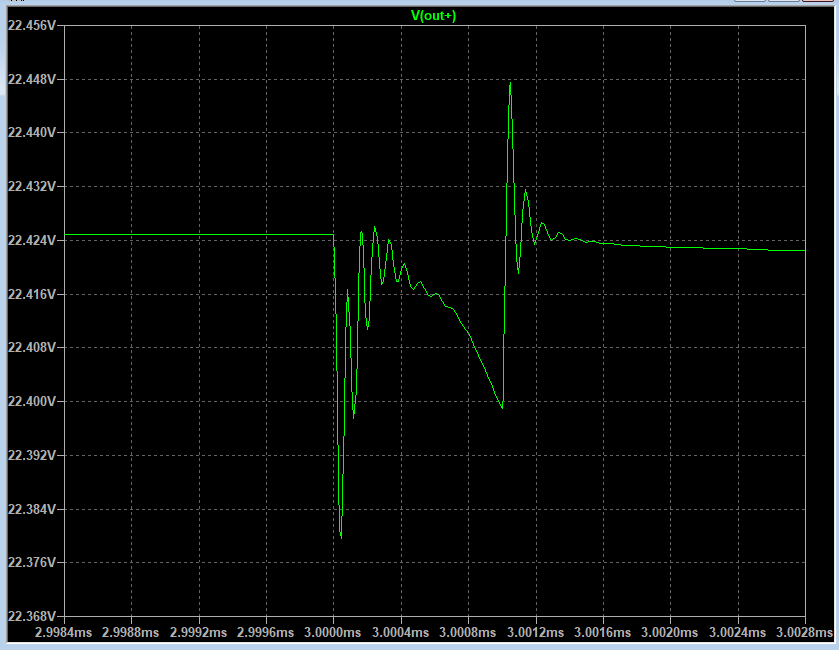Click the 2.9996ms time label
Image resolution: width=839 pixels, height=650 pixels.
click(x=265, y=632)
